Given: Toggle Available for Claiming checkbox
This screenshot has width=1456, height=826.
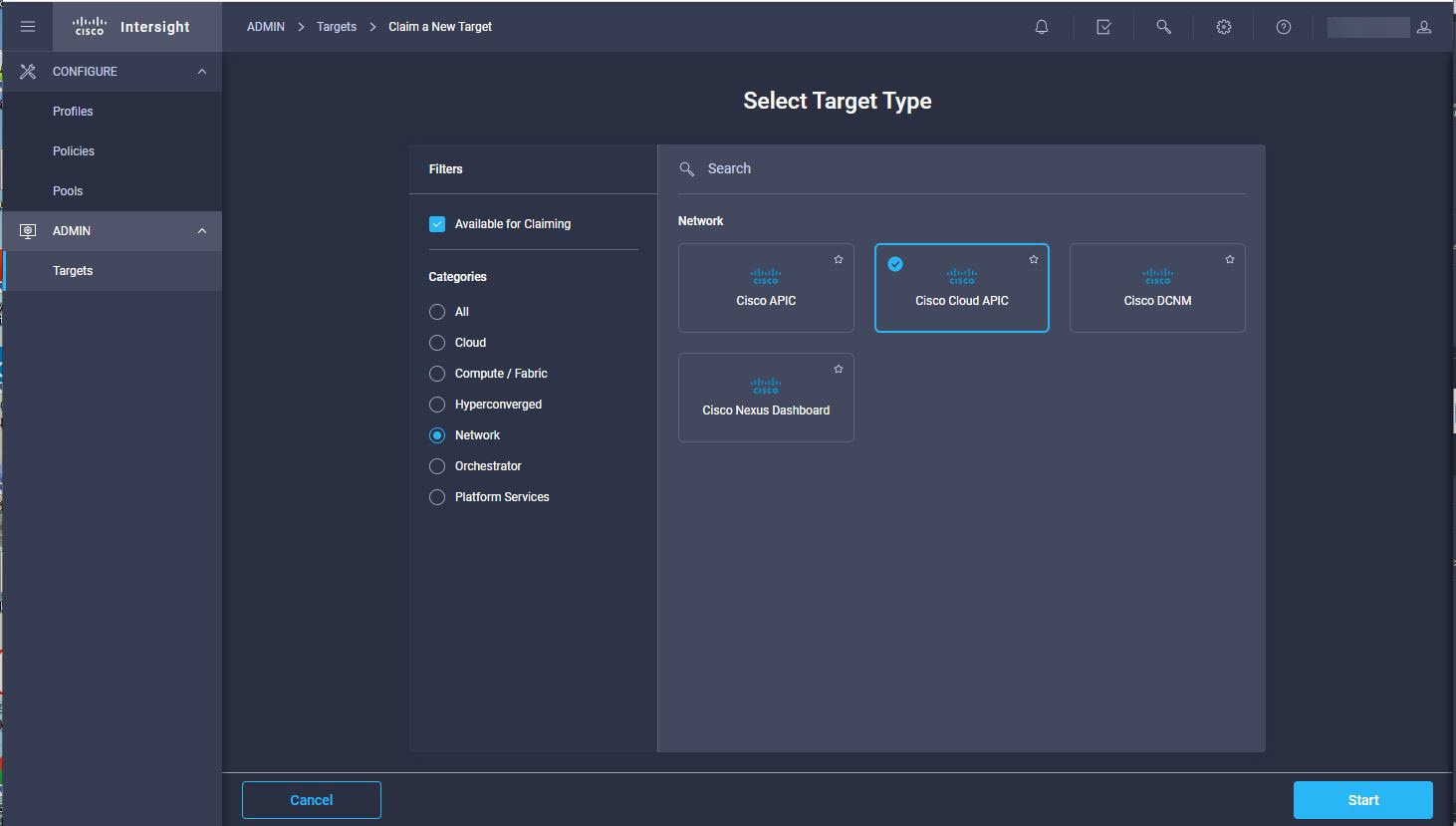Looking at the screenshot, I should click(x=437, y=224).
